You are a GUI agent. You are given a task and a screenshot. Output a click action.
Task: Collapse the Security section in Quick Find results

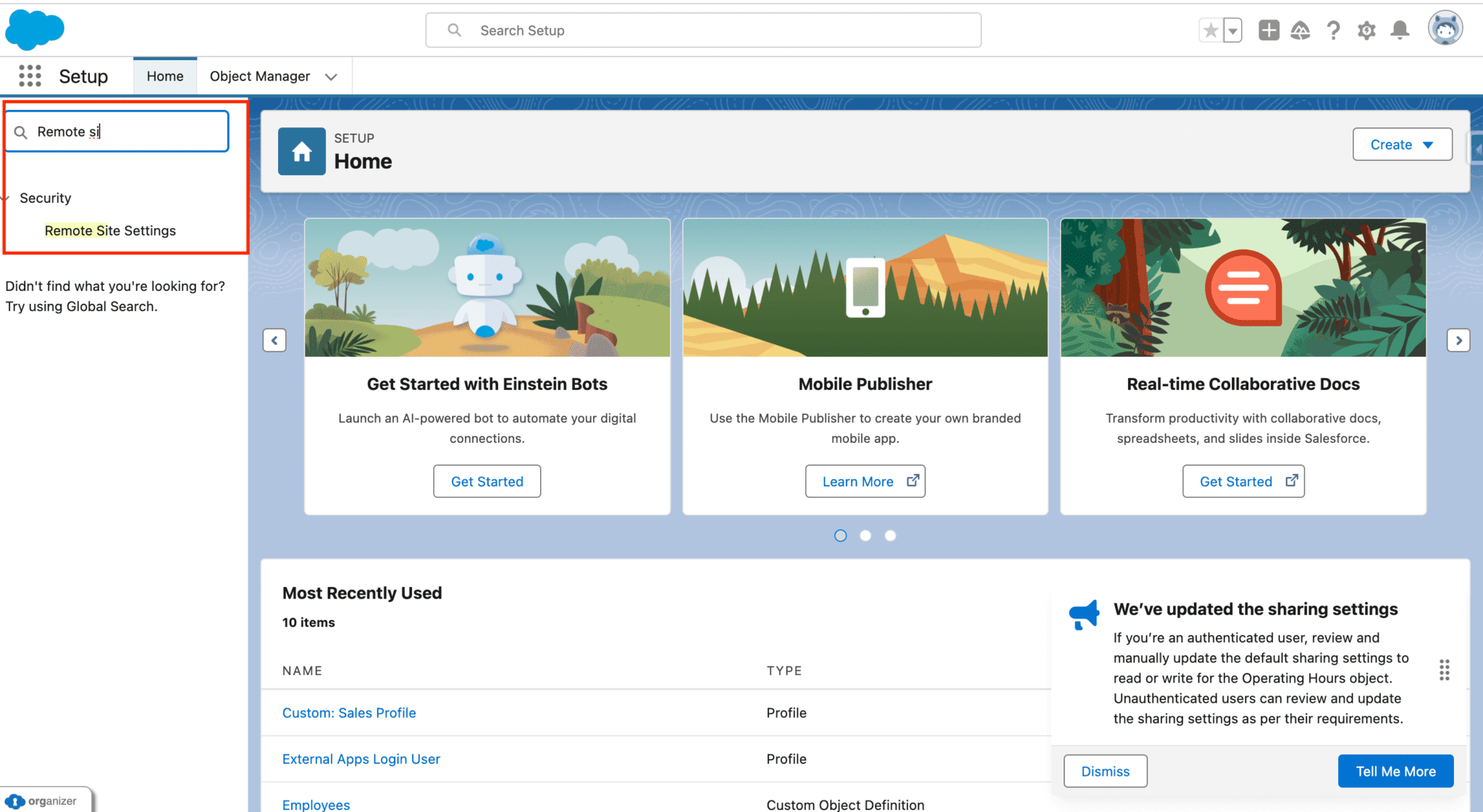pos(6,198)
